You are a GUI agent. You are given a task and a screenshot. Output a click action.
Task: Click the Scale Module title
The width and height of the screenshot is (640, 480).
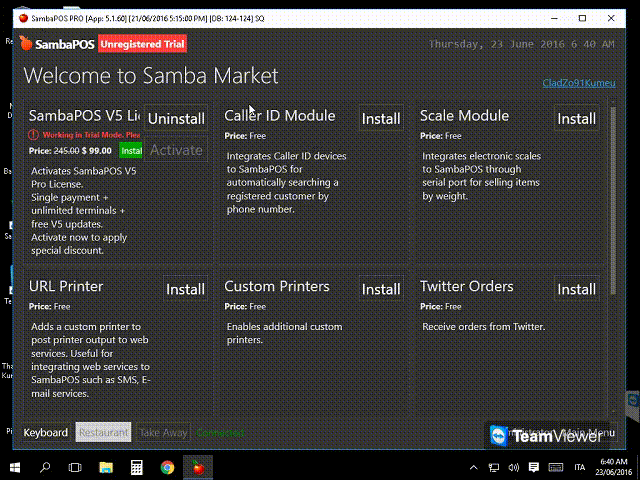click(x=464, y=116)
